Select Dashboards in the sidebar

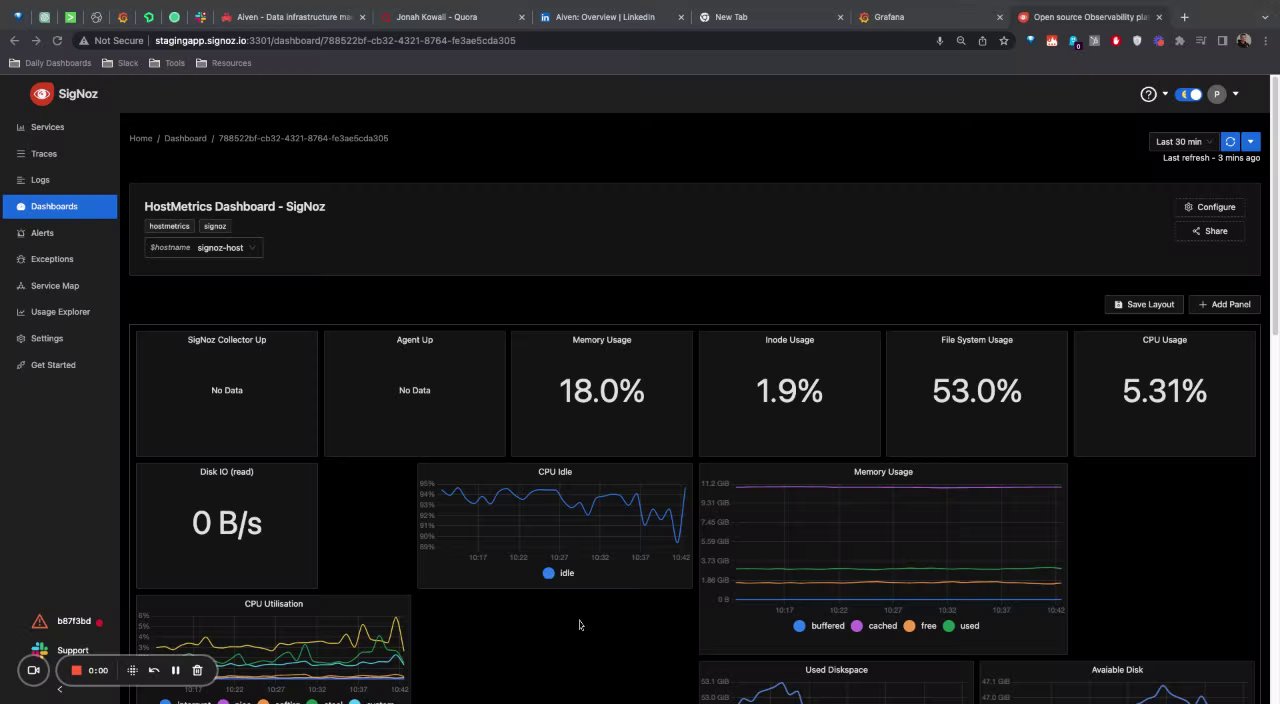tap(60, 206)
